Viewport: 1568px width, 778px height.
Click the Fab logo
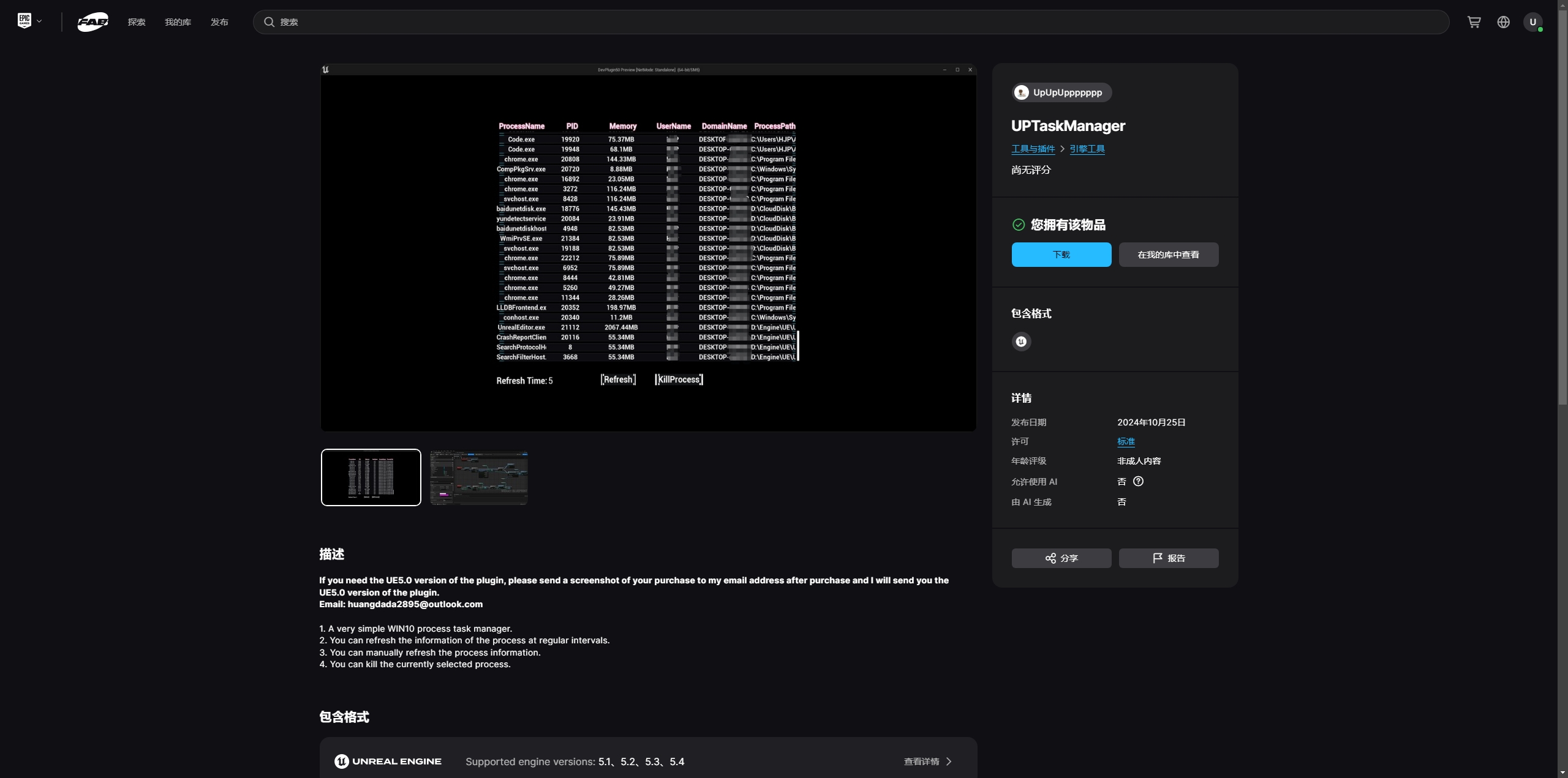click(93, 22)
